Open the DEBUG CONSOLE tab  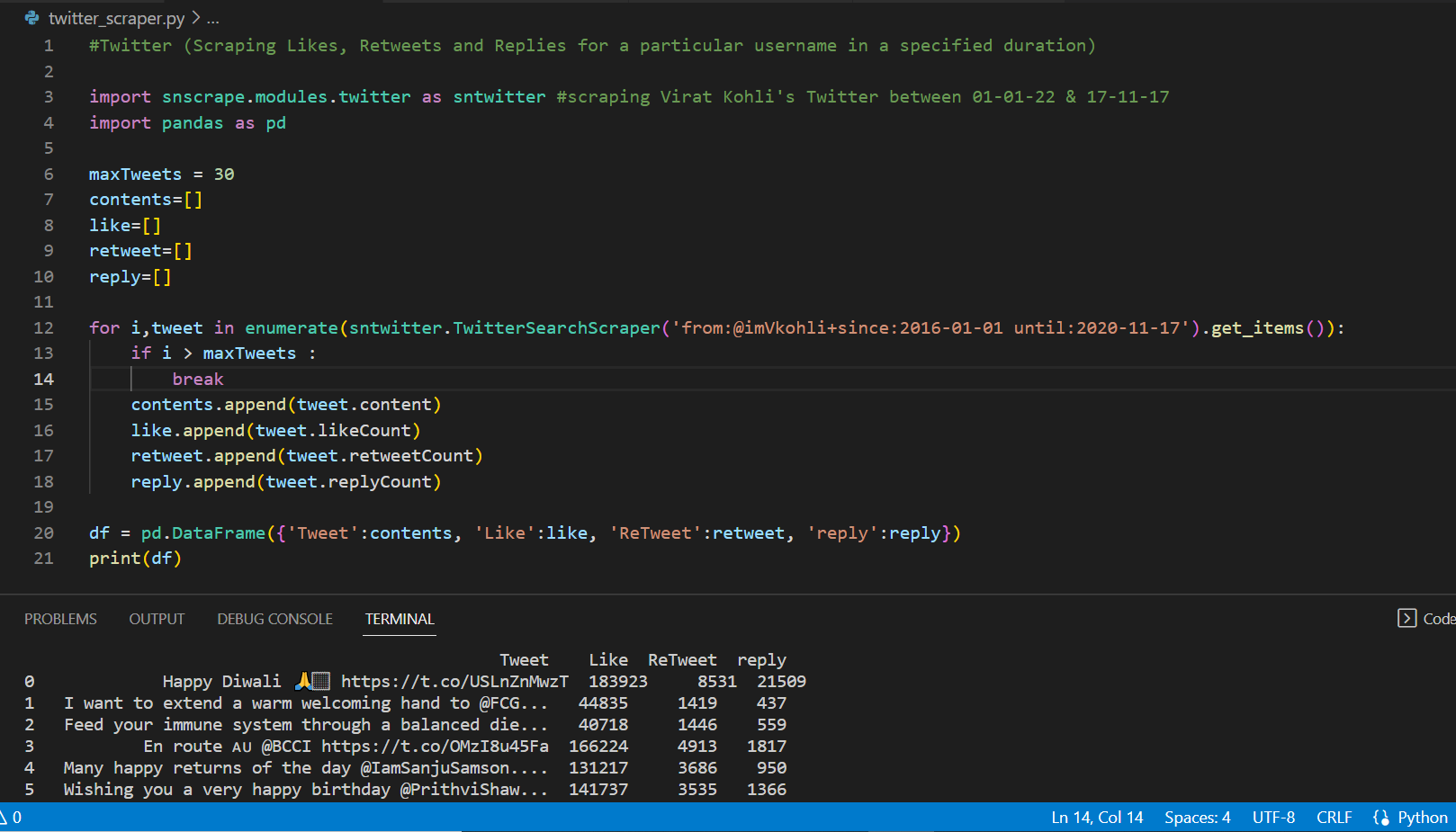click(274, 619)
